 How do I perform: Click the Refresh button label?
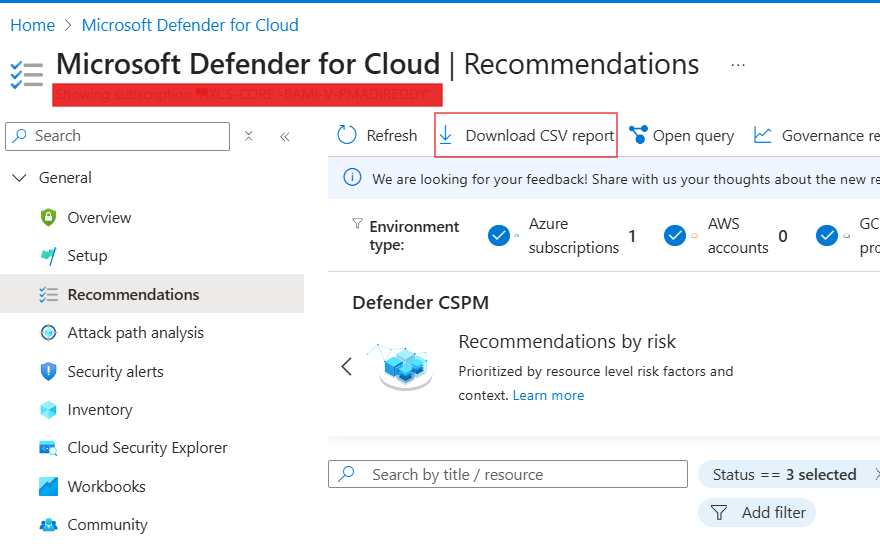pyautogui.click(x=392, y=135)
